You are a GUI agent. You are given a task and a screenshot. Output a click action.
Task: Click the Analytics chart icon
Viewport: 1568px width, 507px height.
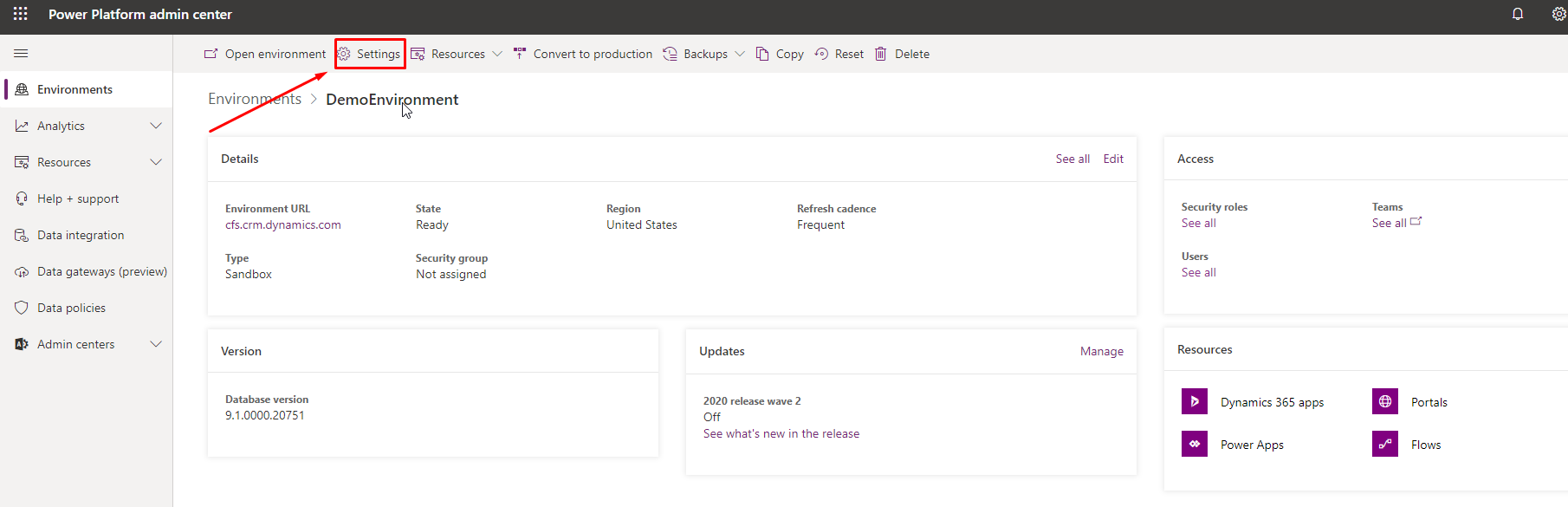[22, 126]
